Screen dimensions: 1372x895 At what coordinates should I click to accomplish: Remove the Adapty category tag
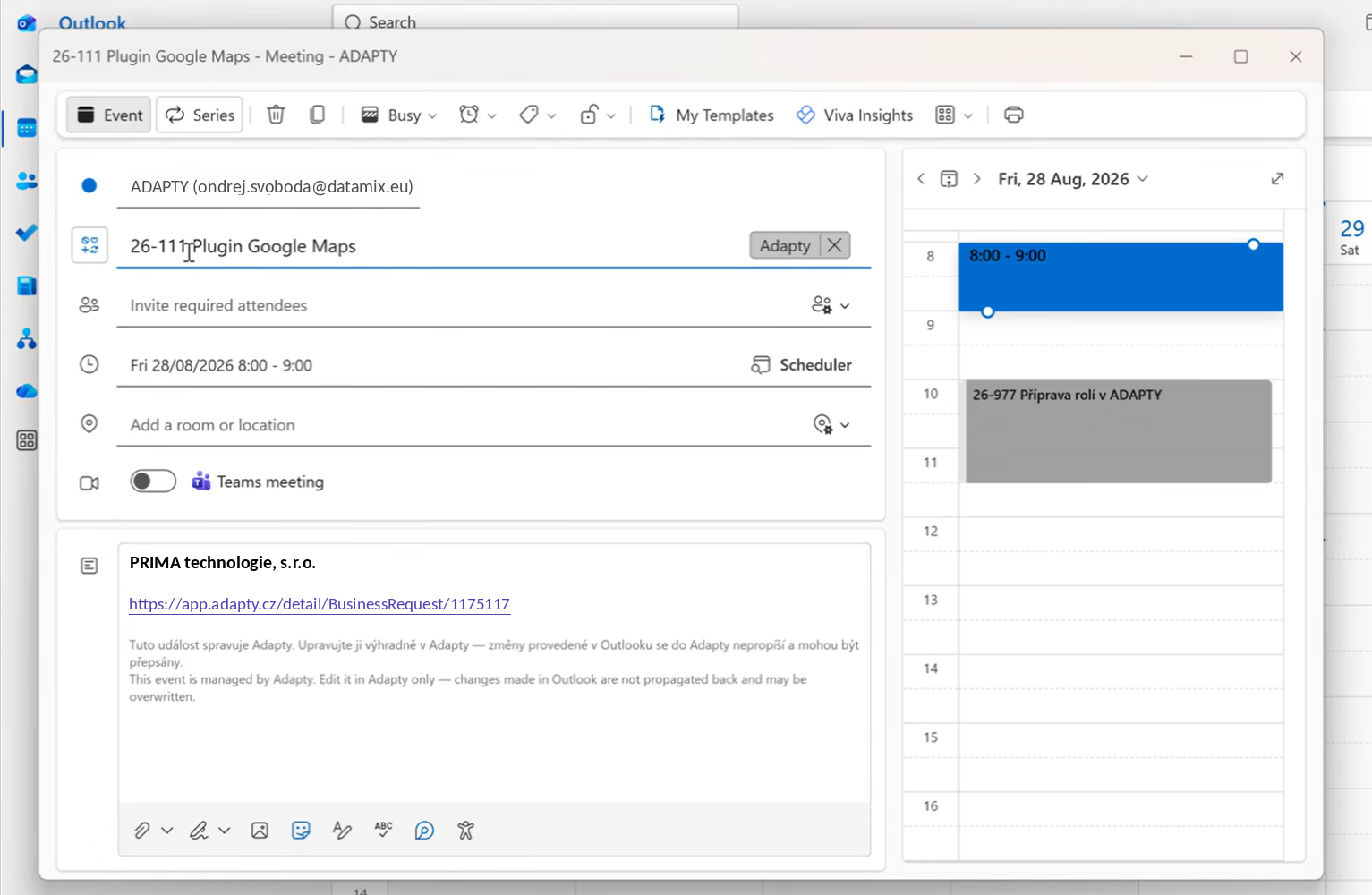pos(834,245)
